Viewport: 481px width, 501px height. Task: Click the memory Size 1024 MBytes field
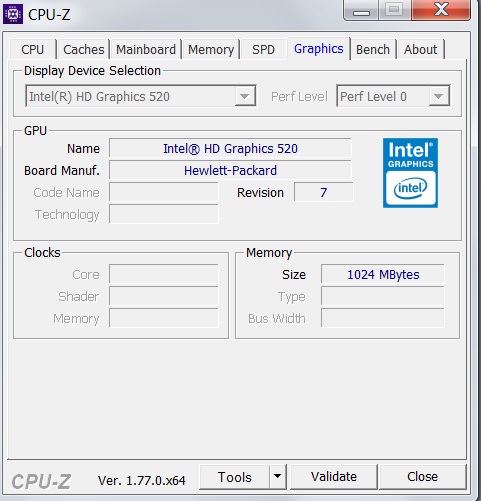coord(383,274)
